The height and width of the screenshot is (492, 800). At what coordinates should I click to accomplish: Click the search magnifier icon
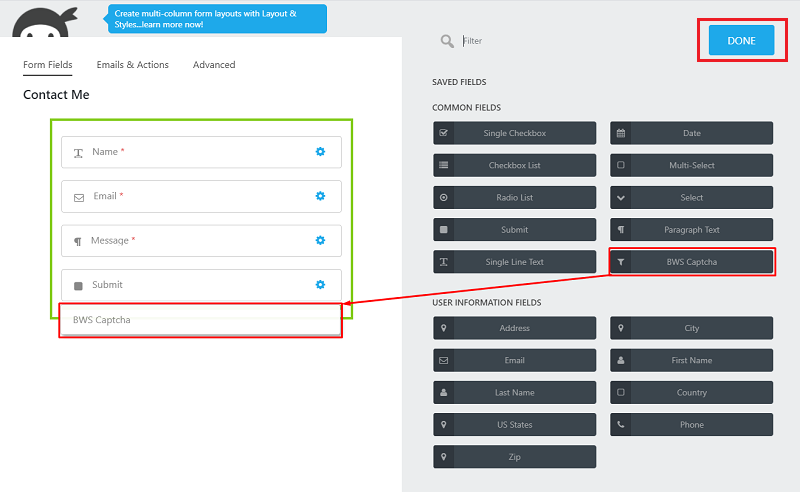pyautogui.click(x=447, y=41)
